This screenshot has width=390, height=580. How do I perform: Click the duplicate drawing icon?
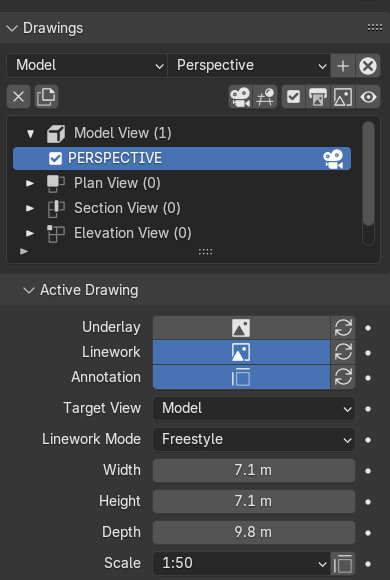click(x=46, y=97)
